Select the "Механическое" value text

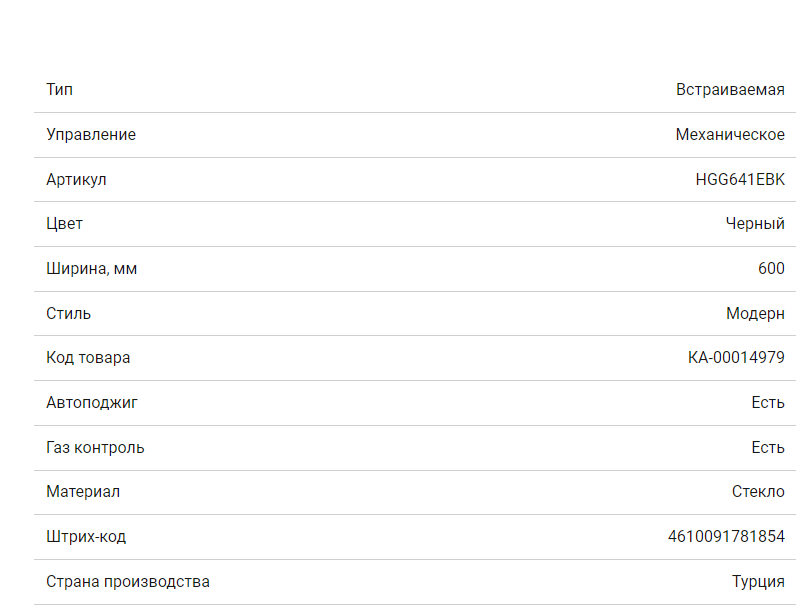tap(730, 135)
